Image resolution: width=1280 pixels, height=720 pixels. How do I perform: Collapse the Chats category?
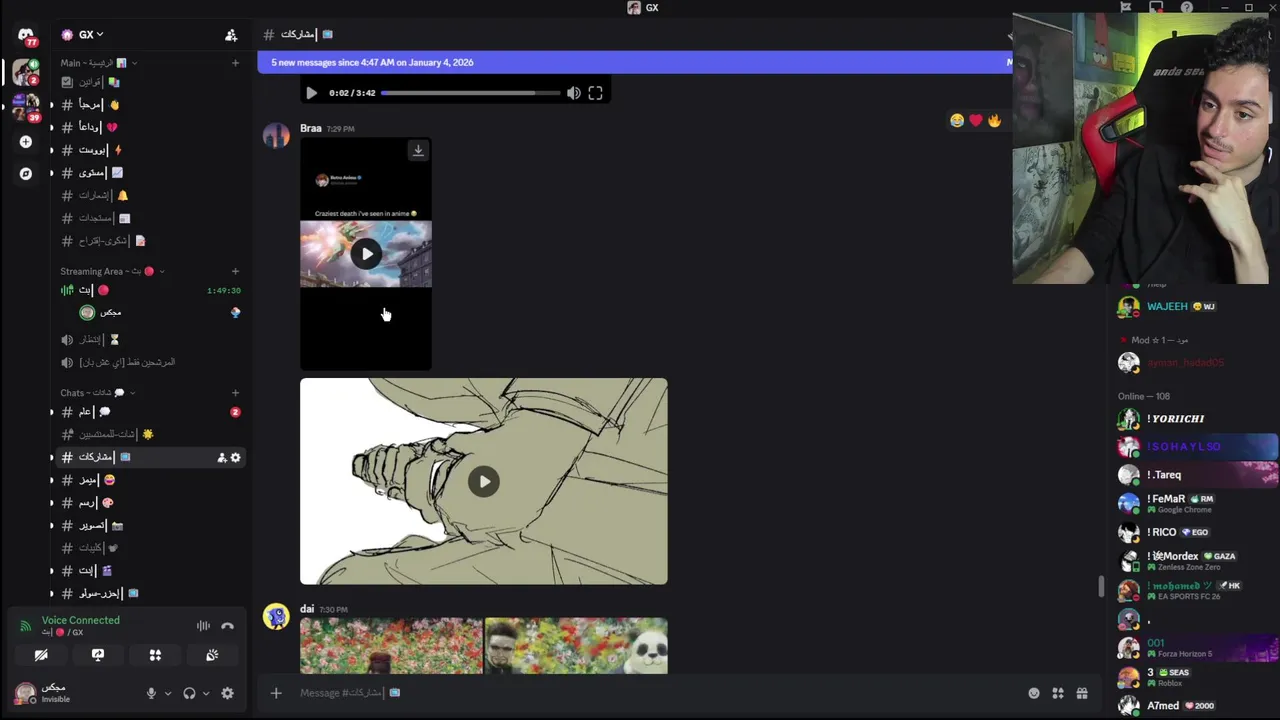[x=97, y=393]
